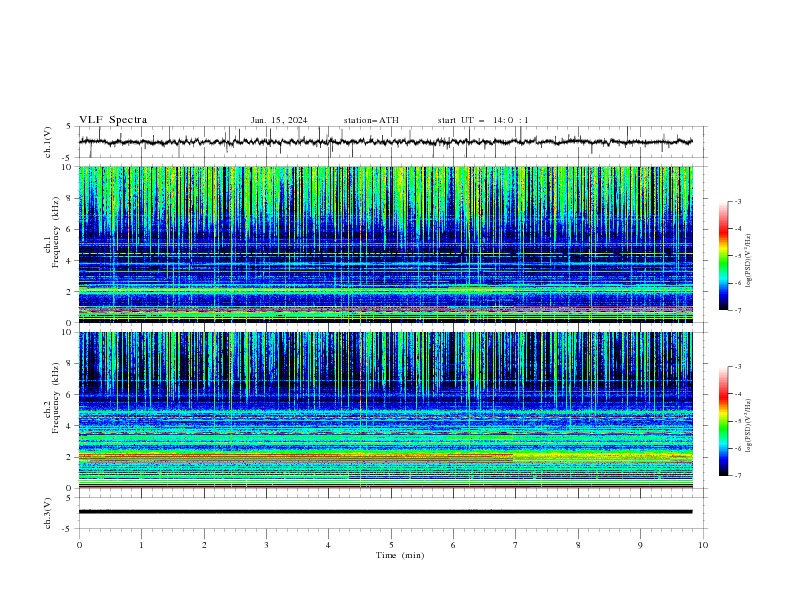This screenshot has width=792, height=612.
Task: Click the "5" tick on the Time axis
Action: [391, 545]
